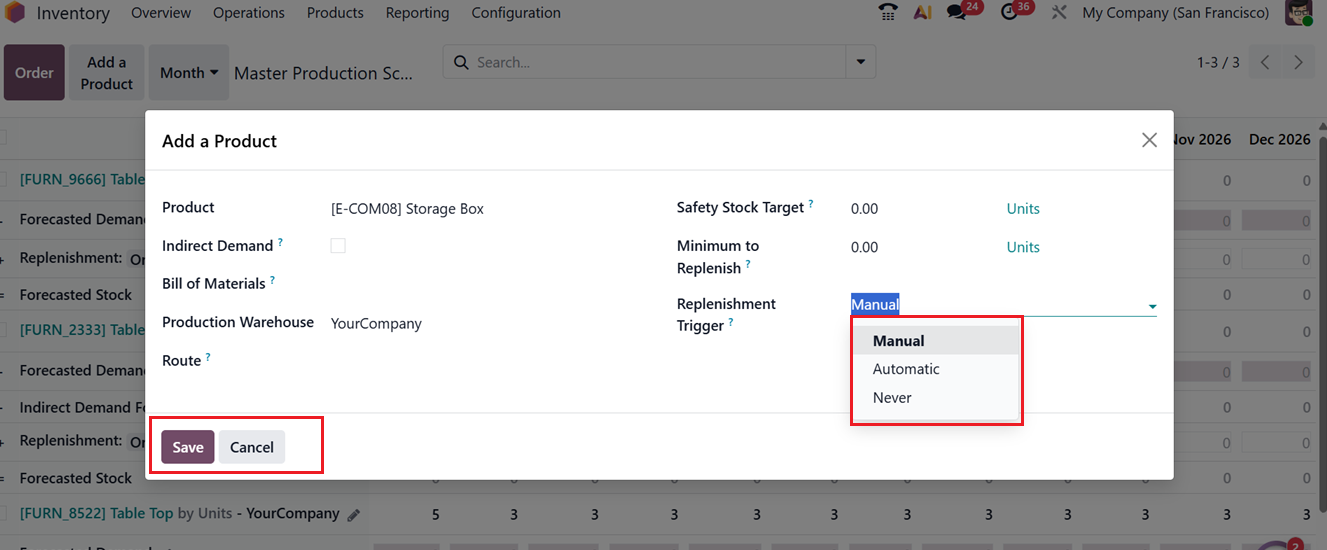
Task: Choose the Never replenishment option
Action: click(892, 398)
